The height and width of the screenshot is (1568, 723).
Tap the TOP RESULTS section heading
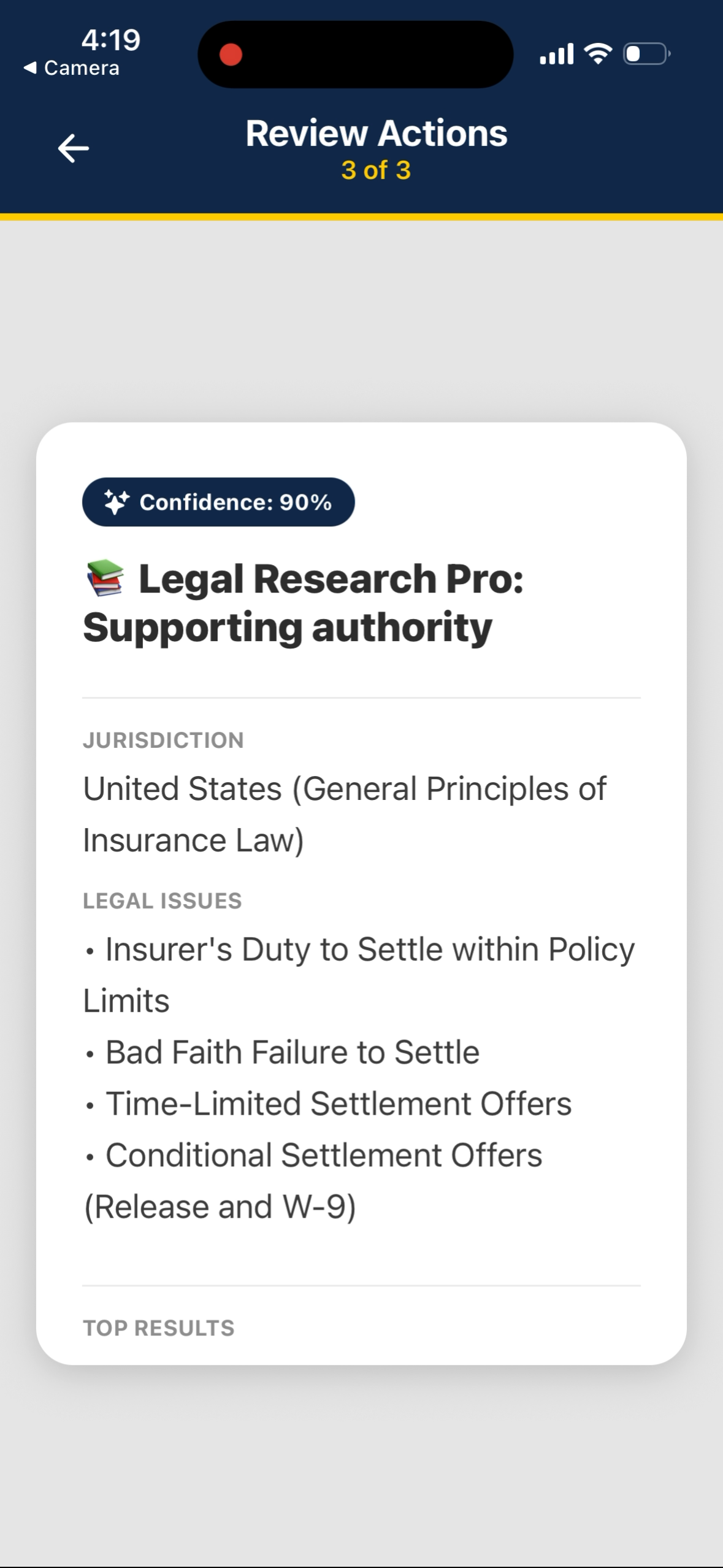pyautogui.click(x=159, y=1328)
